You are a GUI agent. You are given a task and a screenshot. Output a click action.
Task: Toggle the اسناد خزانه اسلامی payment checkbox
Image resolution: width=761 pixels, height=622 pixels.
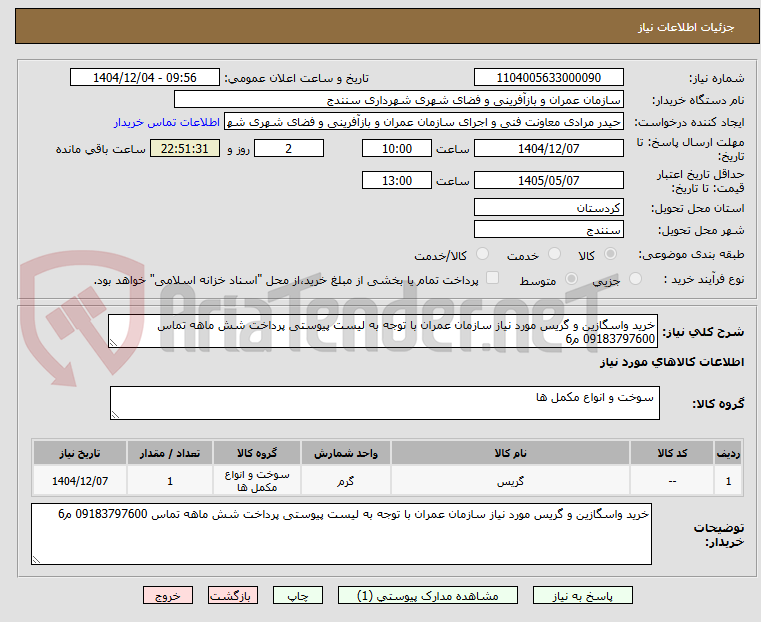(493, 278)
